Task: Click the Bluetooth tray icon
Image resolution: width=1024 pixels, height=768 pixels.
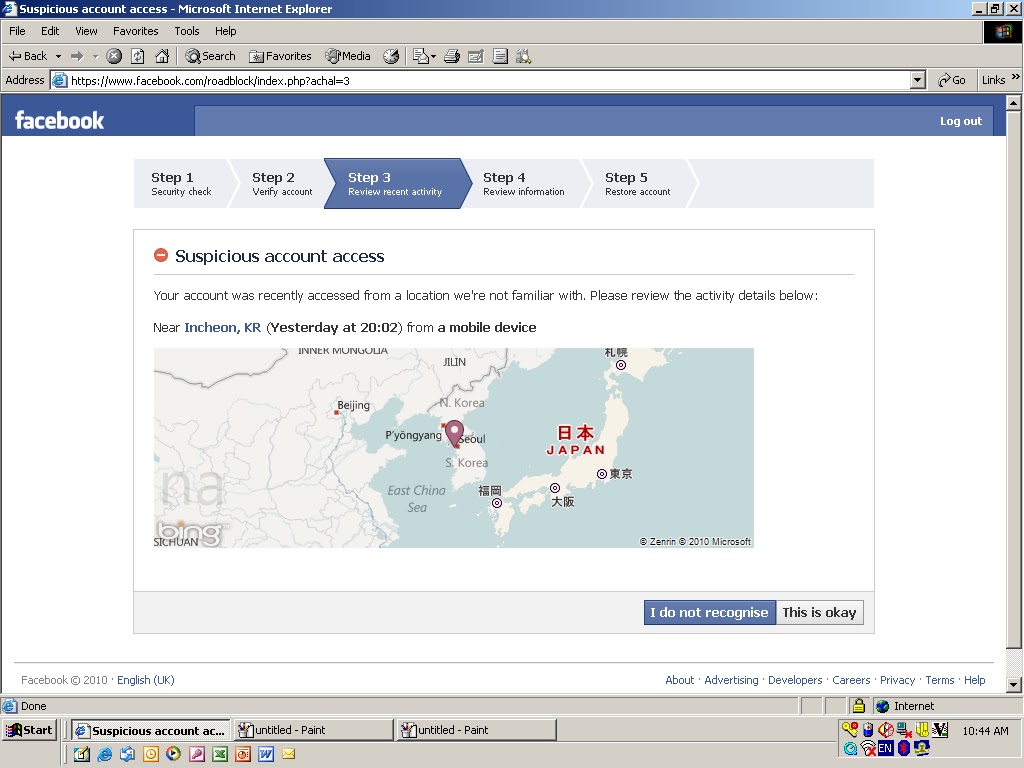Action: click(904, 748)
